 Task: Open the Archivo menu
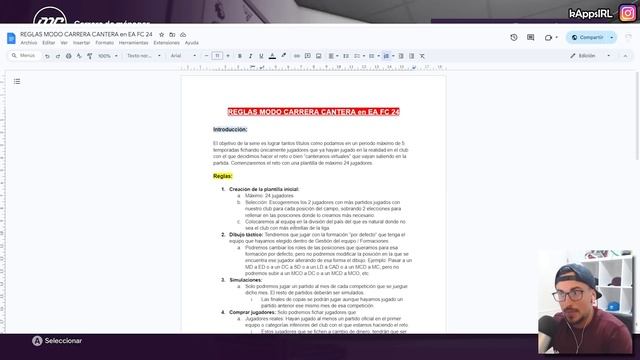[x=29, y=43]
